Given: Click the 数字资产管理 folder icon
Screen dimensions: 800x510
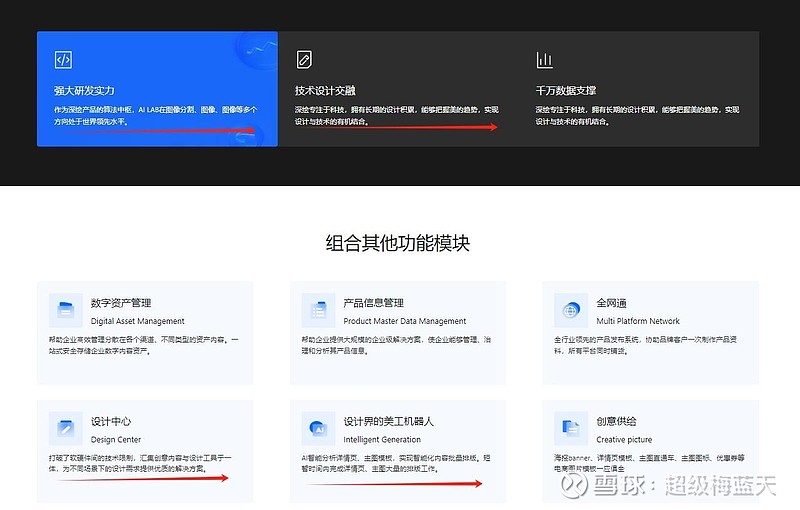Looking at the screenshot, I should coord(65,310).
